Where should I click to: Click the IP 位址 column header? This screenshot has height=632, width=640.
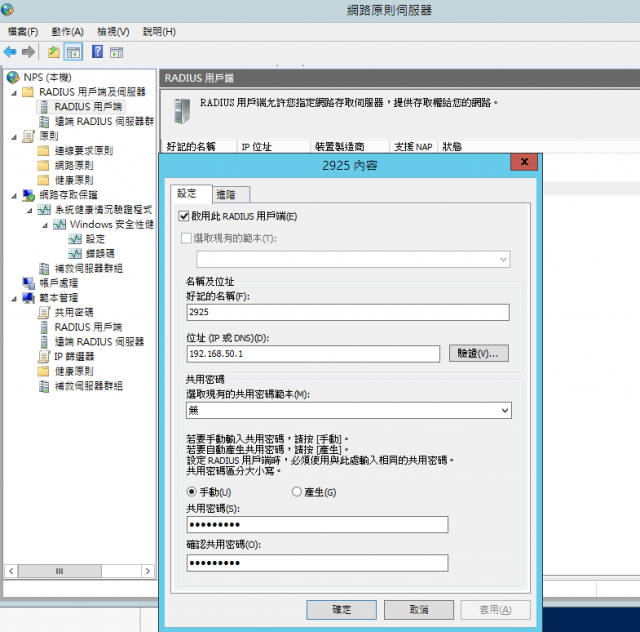pyautogui.click(x=274, y=147)
